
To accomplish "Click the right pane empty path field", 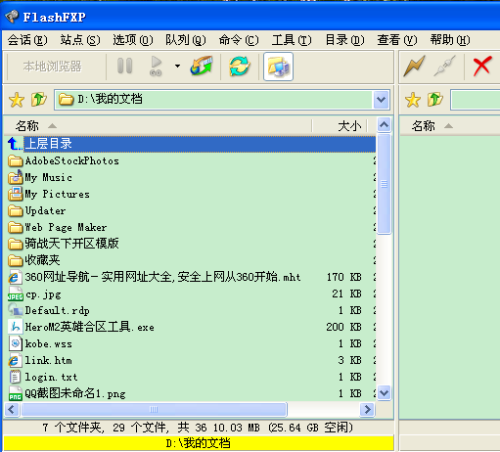I will (475, 100).
